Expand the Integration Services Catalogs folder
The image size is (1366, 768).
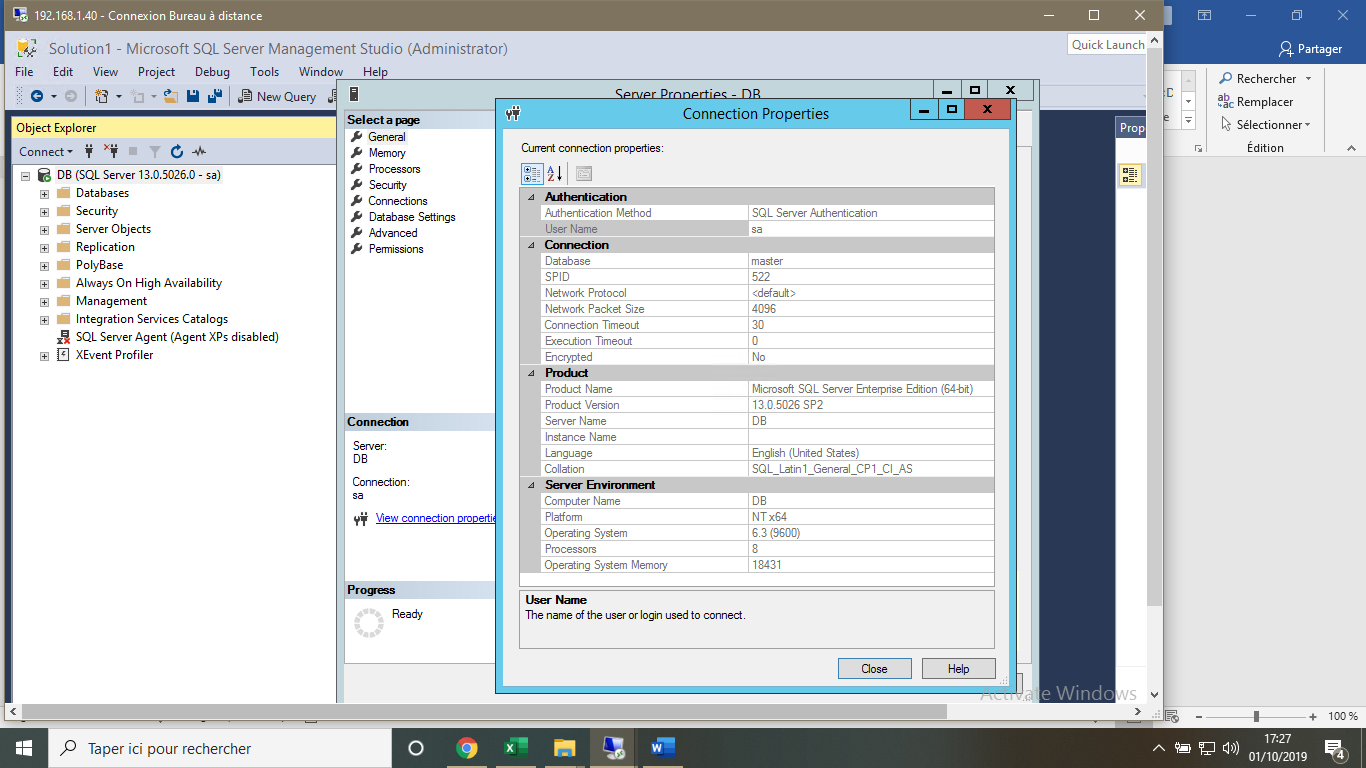point(44,319)
